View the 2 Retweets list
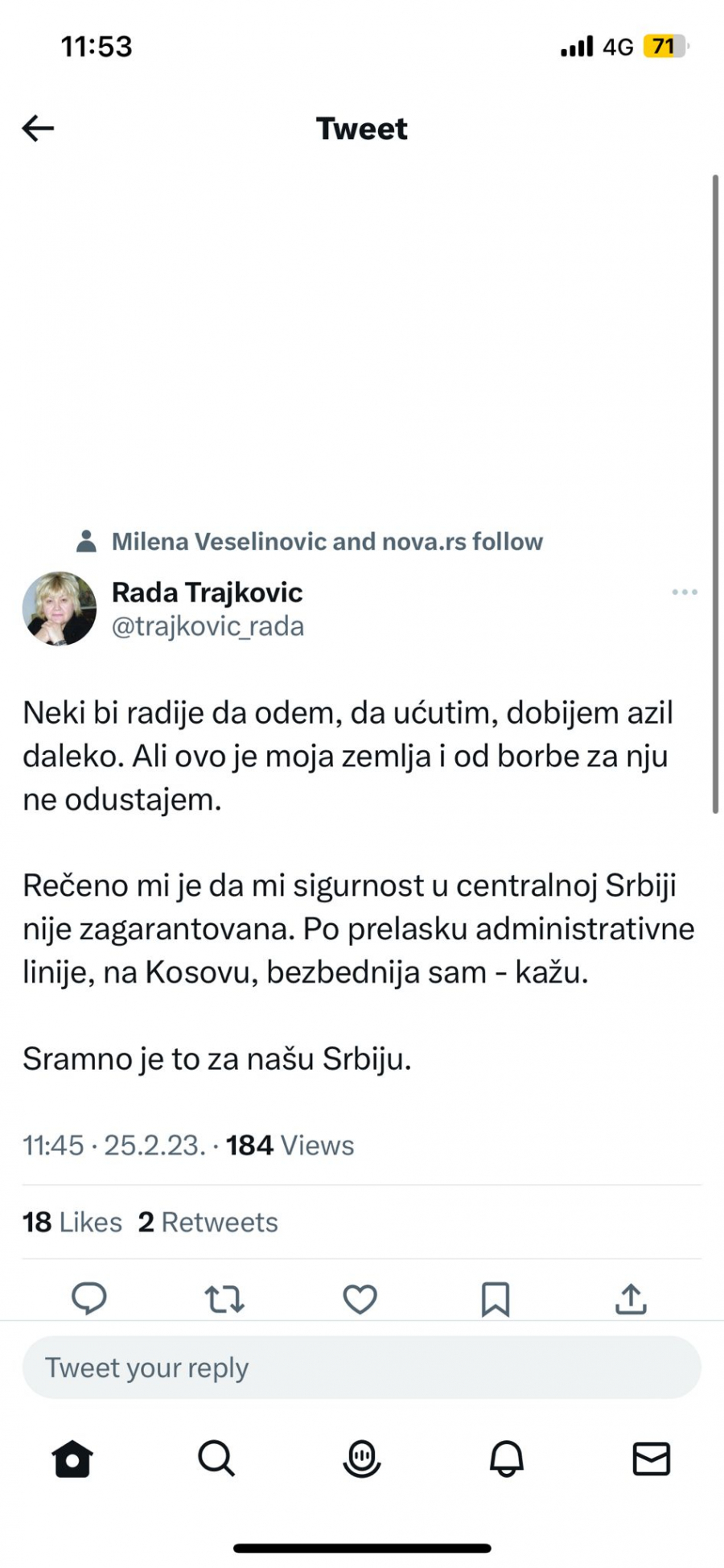The image size is (724, 1568). [208, 1222]
